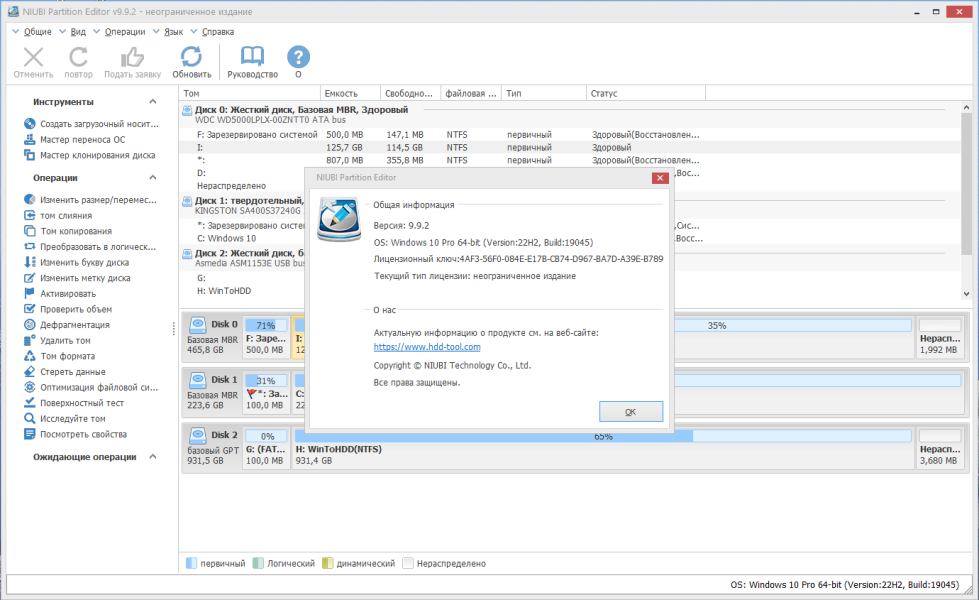Image resolution: width=979 pixels, height=600 pixels.
Task: Close the NIUBI Partition Editor about dialog
Action: point(660,178)
